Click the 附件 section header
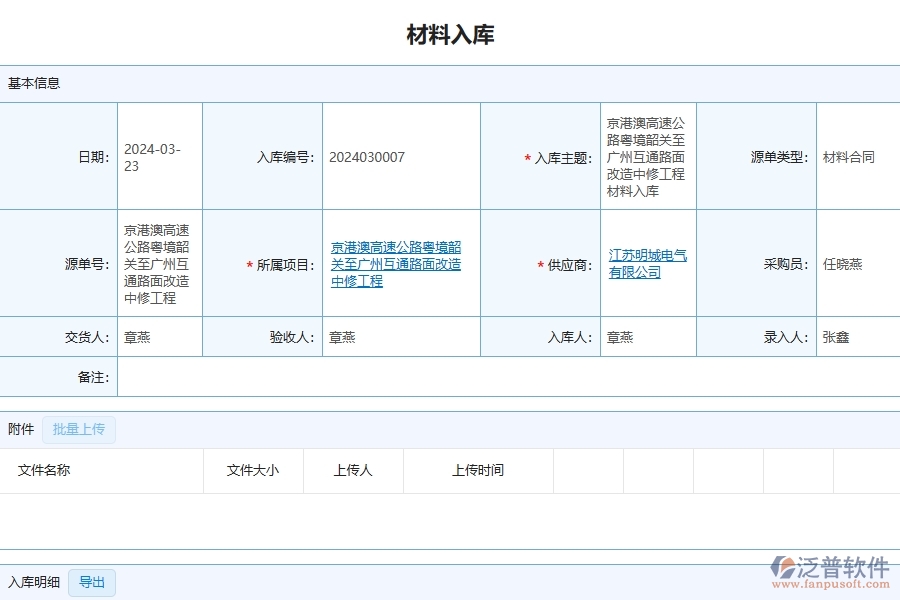The height and width of the screenshot is (600, 900). tap(22, 428)
